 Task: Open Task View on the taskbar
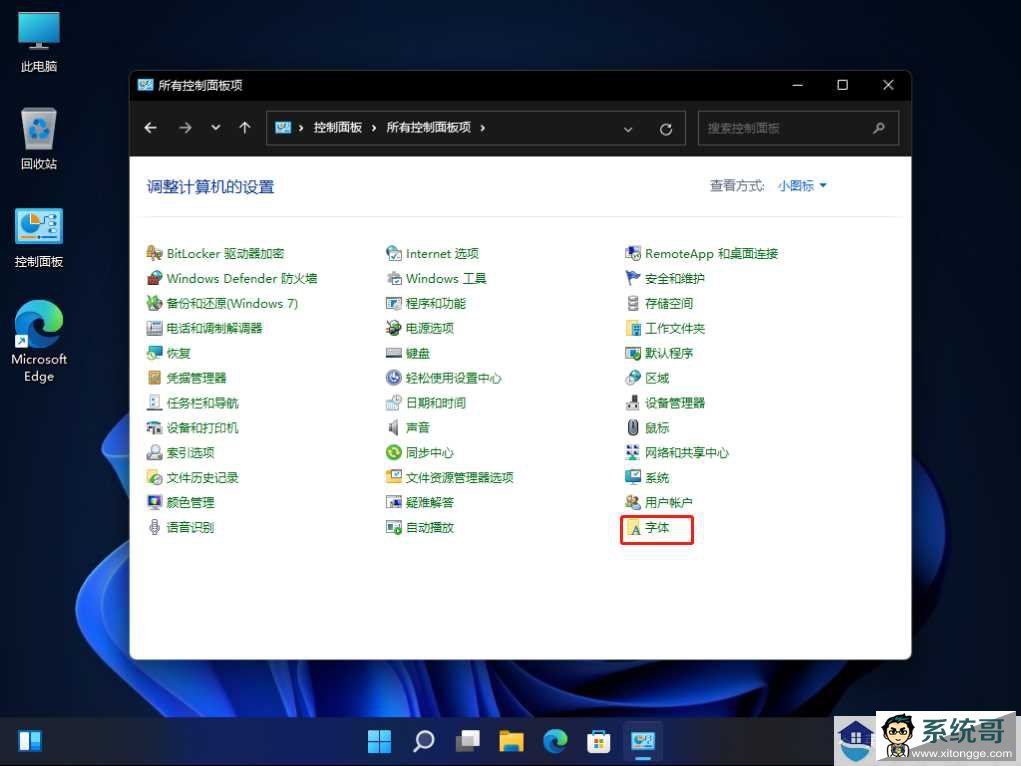tap(468, 741)
